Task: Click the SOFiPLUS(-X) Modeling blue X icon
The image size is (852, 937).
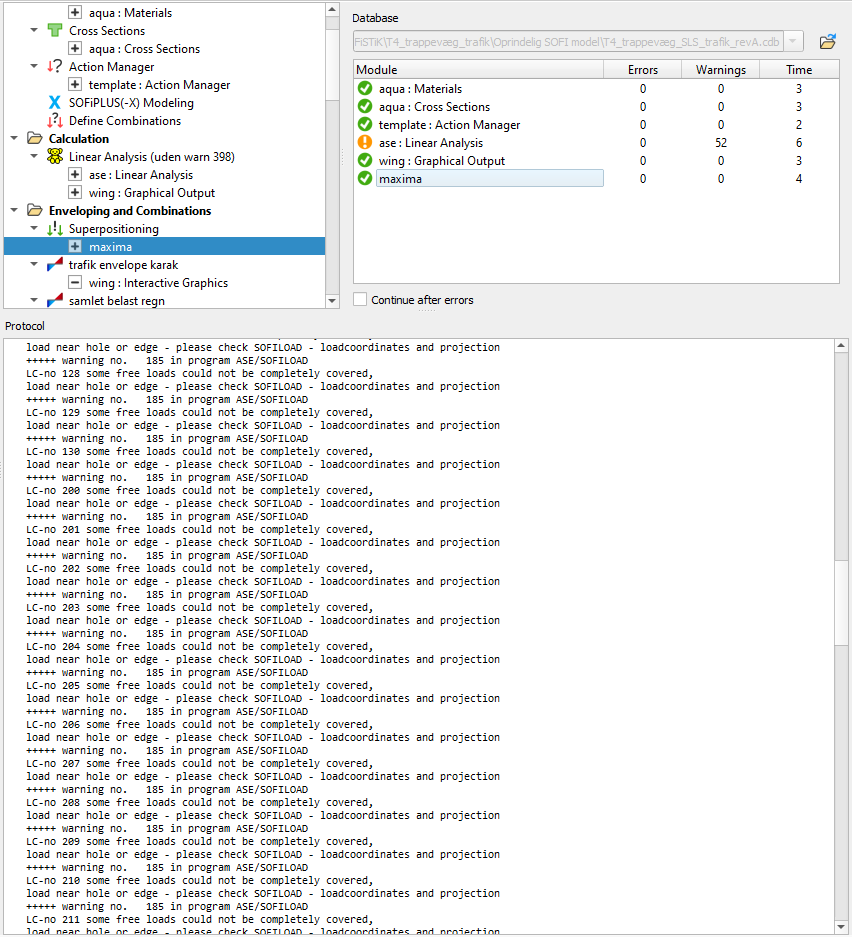Action: click(x=54, y=103)
